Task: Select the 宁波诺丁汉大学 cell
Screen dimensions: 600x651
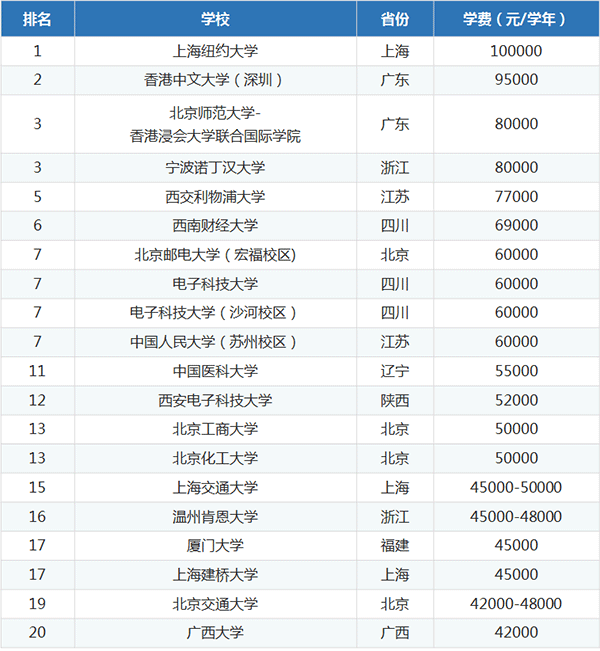Action: [x=215, y=168]
